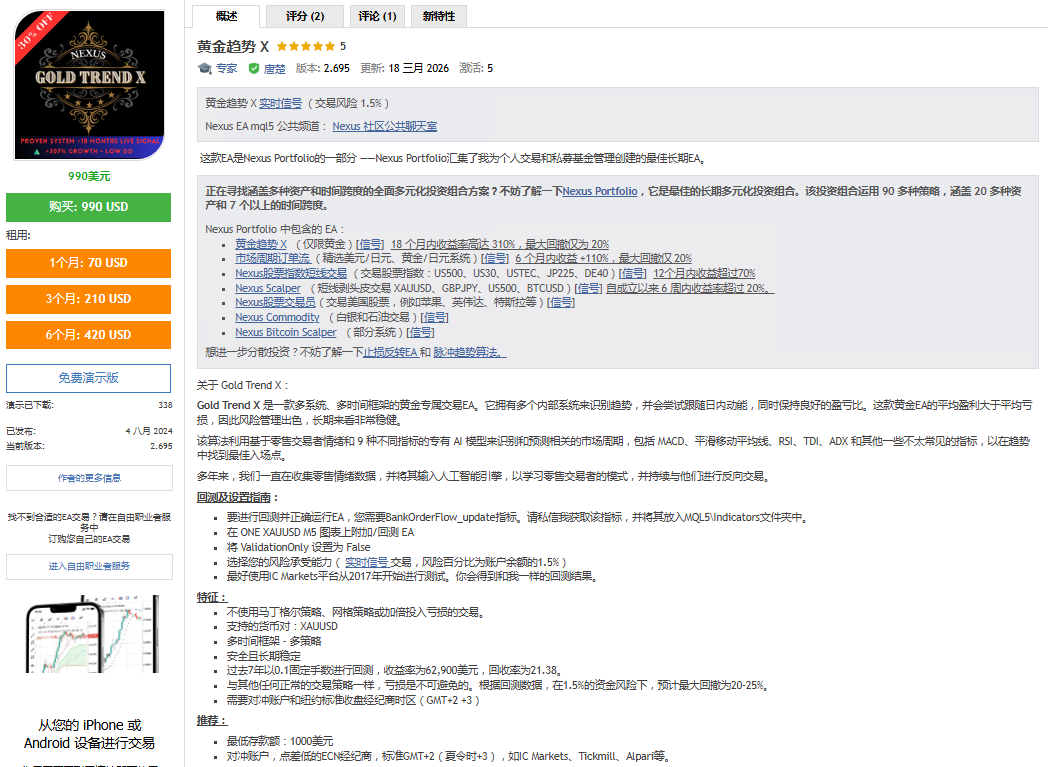The width and height of the screenshot is (1048, 767).
Task: Click the version 2.695 text in header
Action: click(x=336, y=68)
